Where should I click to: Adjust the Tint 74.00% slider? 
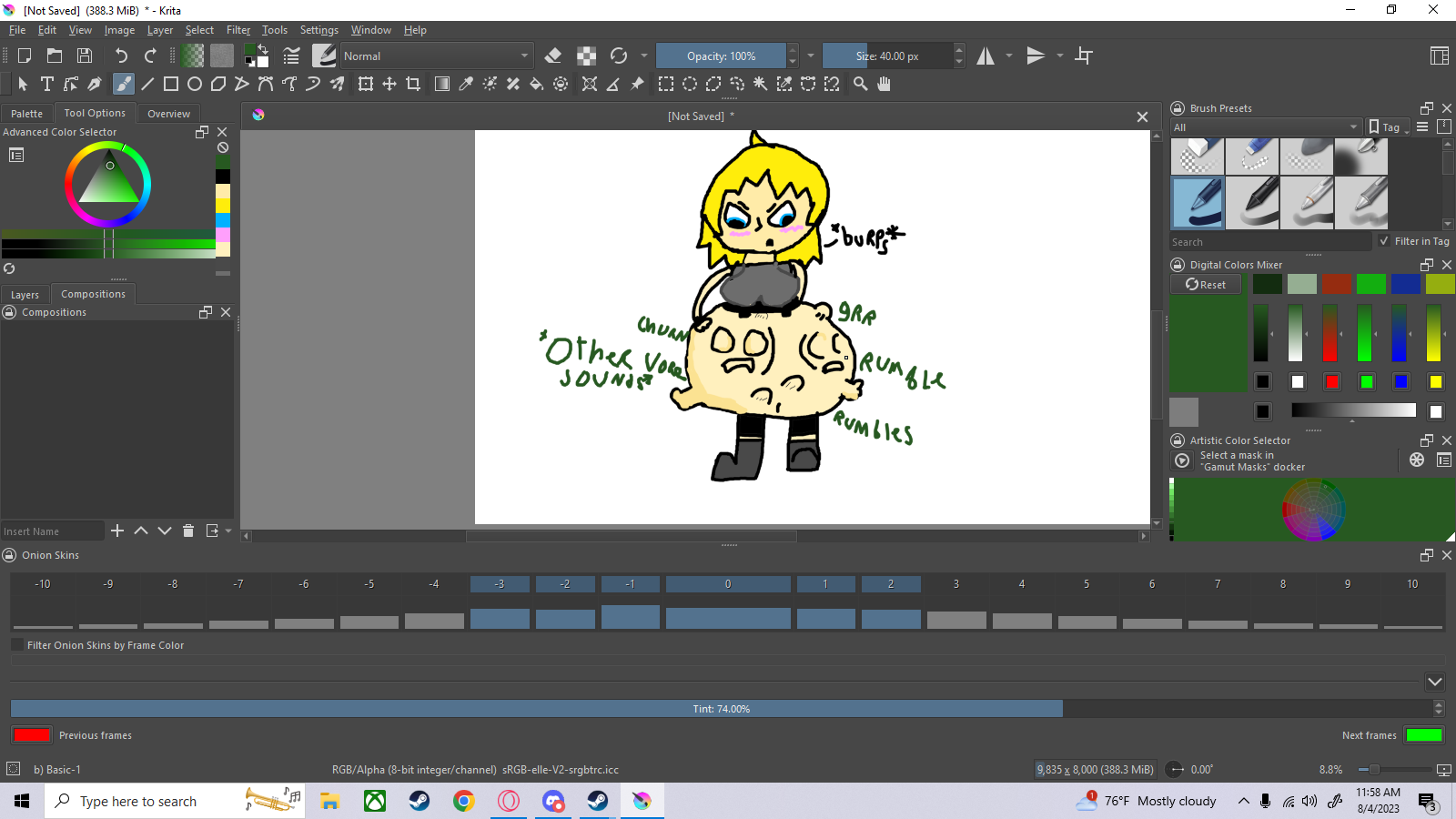point(721,708)
